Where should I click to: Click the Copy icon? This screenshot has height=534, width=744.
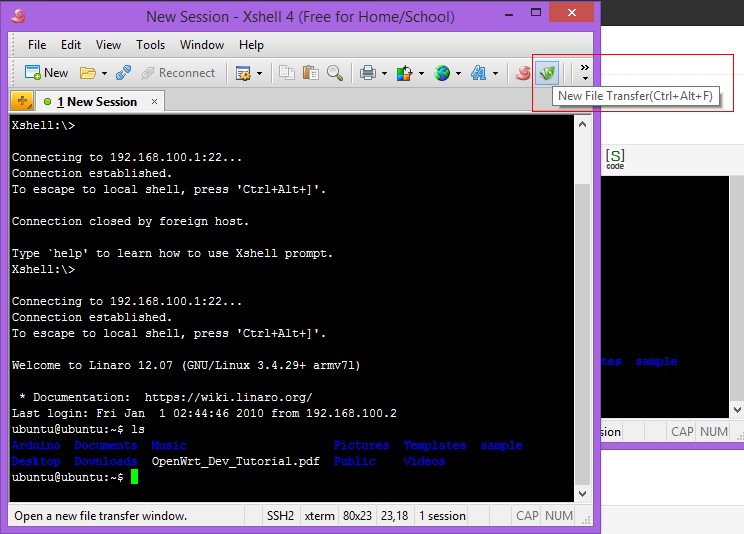(x=287, y=73)
